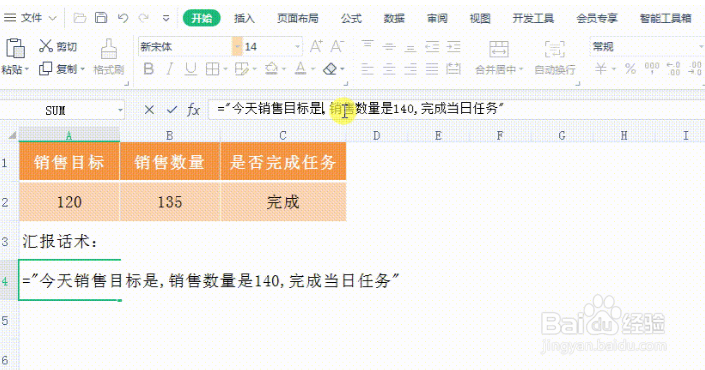Toggle Underline formatting
This screenshot has width=705, height=370.
[191, 69]
